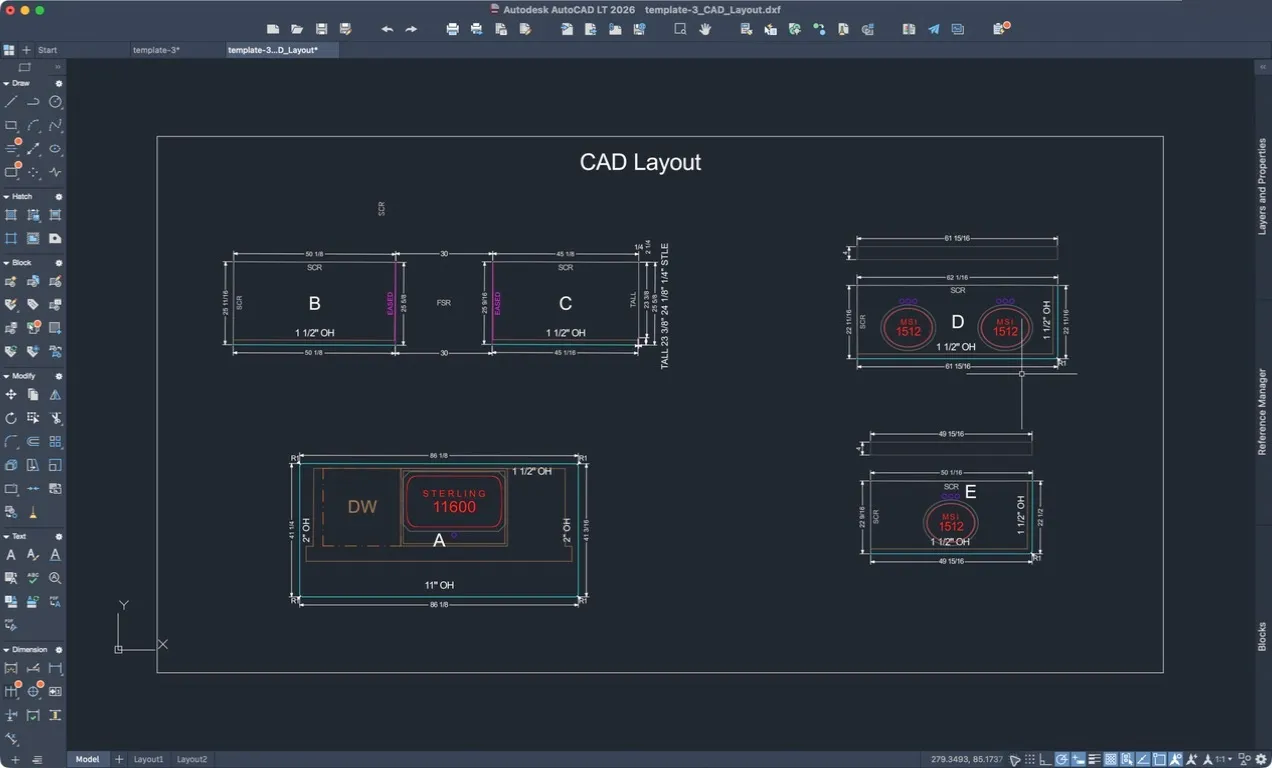Image resolution: width=1272 pixels, height=768 pixels.
Task: Select the "DW" label in drawing
Action: click(362, 507)
